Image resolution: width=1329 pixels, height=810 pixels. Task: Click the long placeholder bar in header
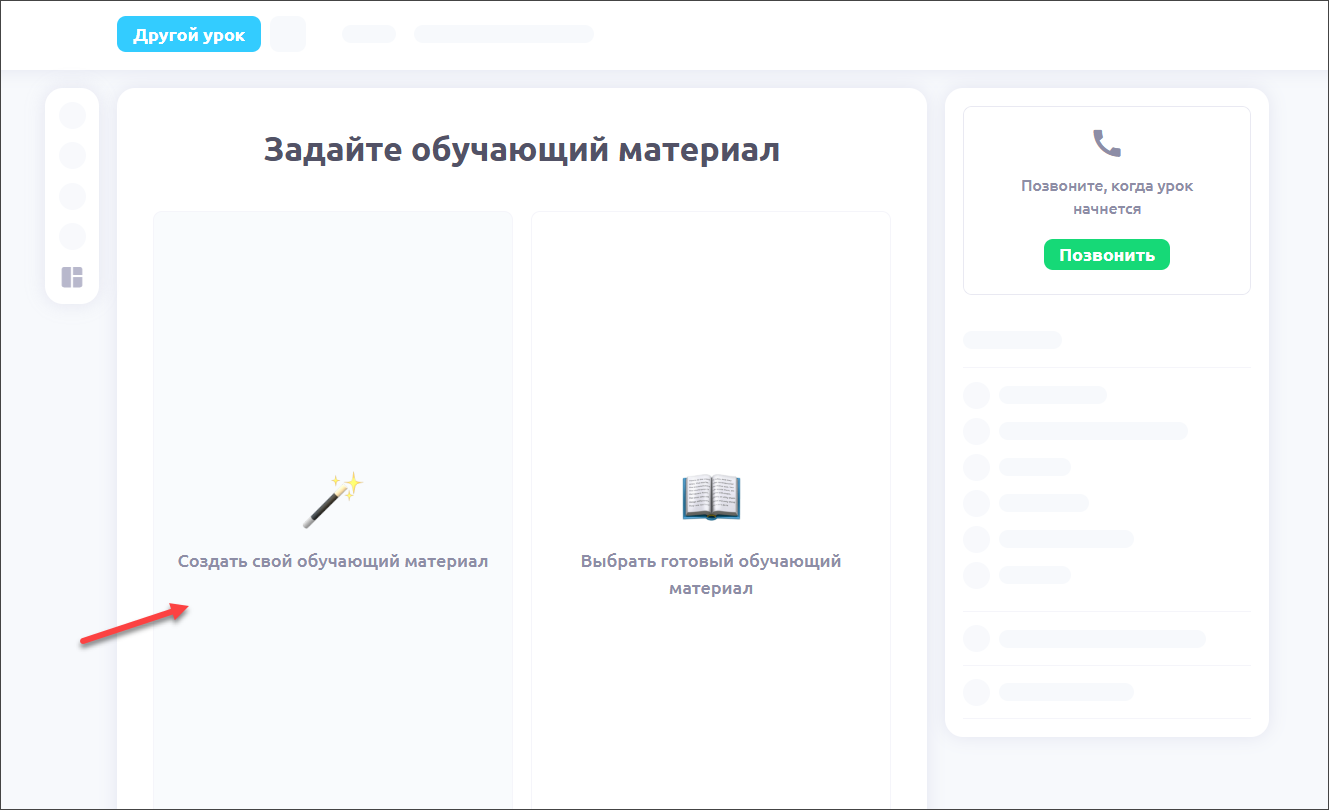coord(504,34)
